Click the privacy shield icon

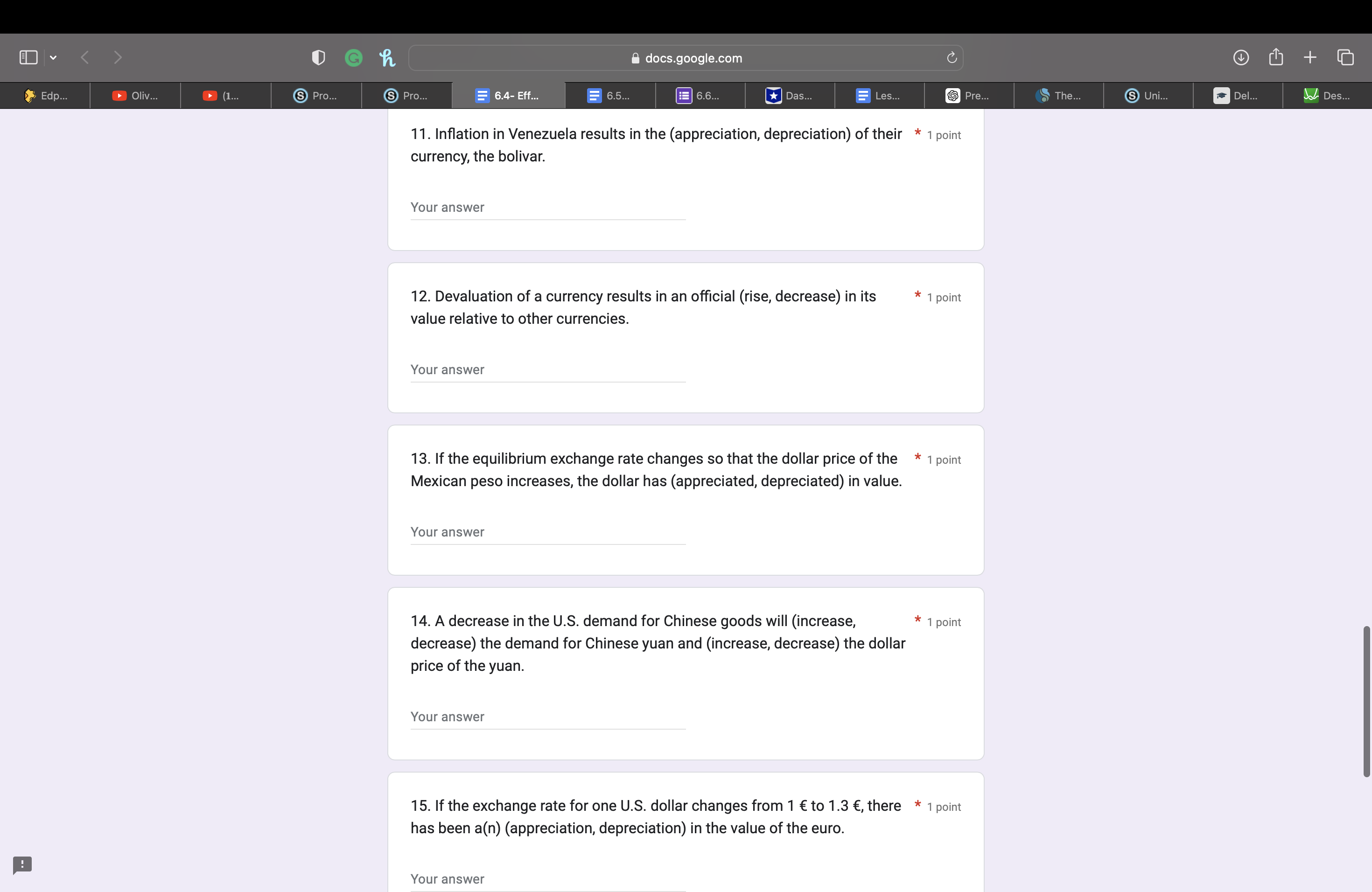pos(318,58)
